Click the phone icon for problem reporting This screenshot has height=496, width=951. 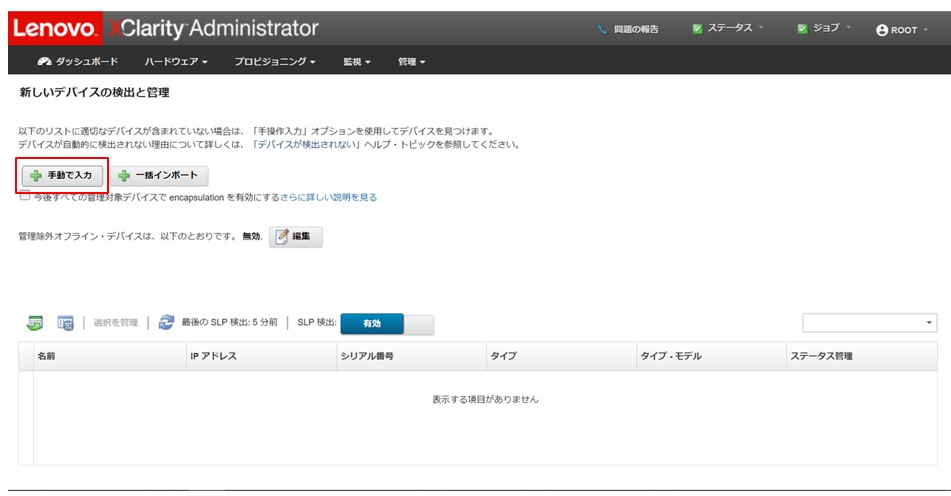602,29
